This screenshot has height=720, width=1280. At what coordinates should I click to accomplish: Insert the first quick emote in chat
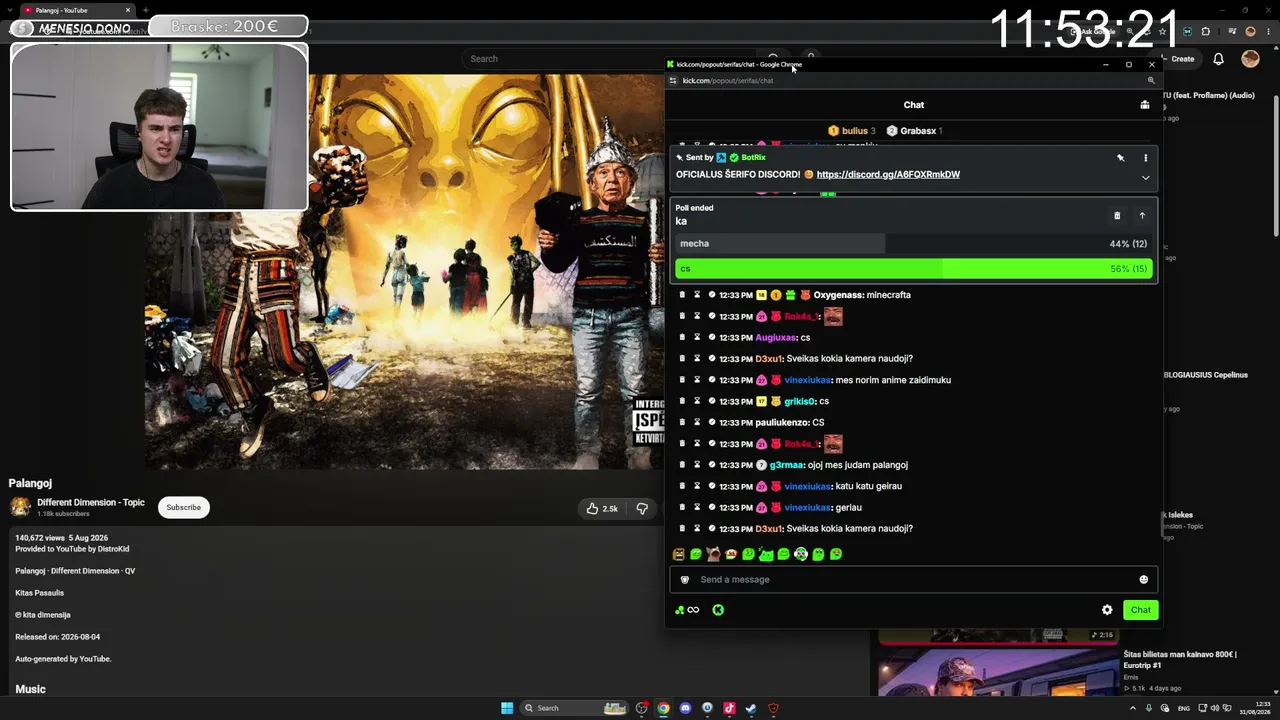coord(679,554)
